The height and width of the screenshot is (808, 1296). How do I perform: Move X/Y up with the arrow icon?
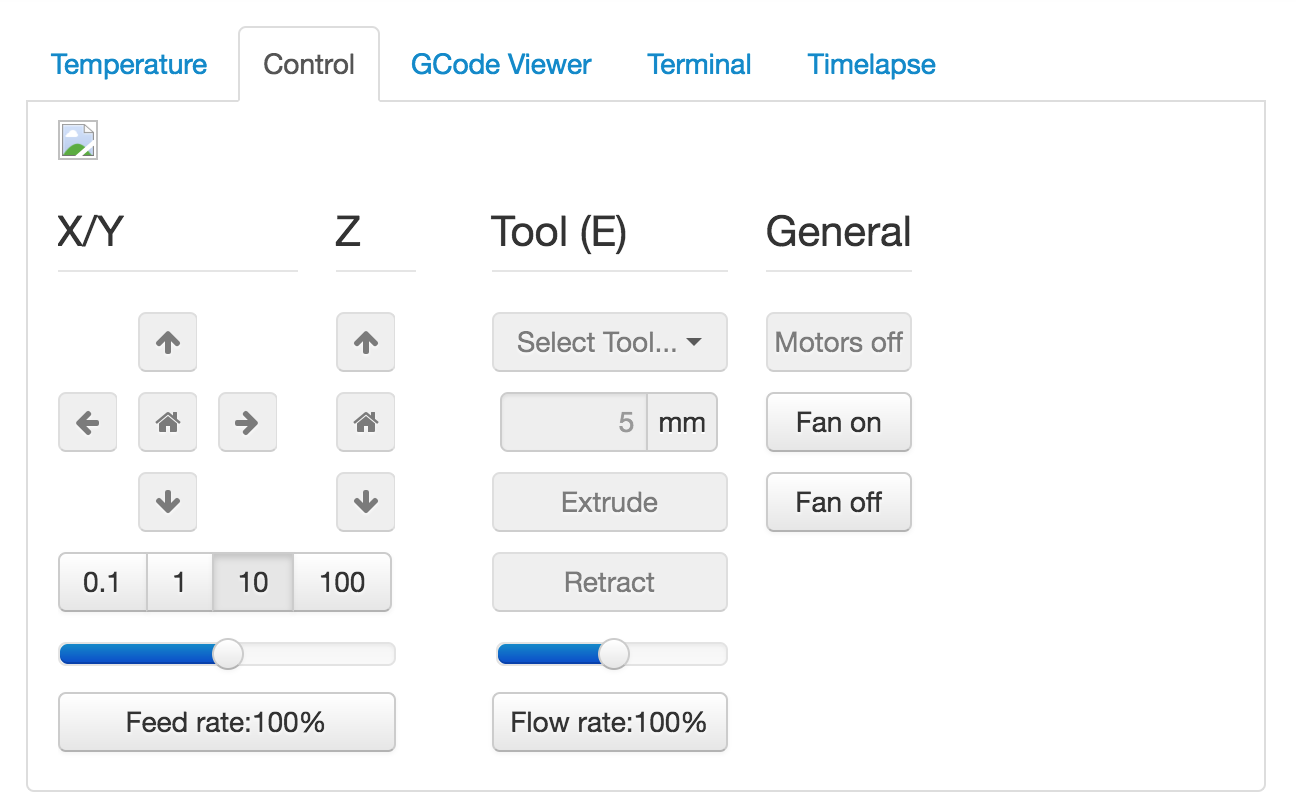pos(167,342)
